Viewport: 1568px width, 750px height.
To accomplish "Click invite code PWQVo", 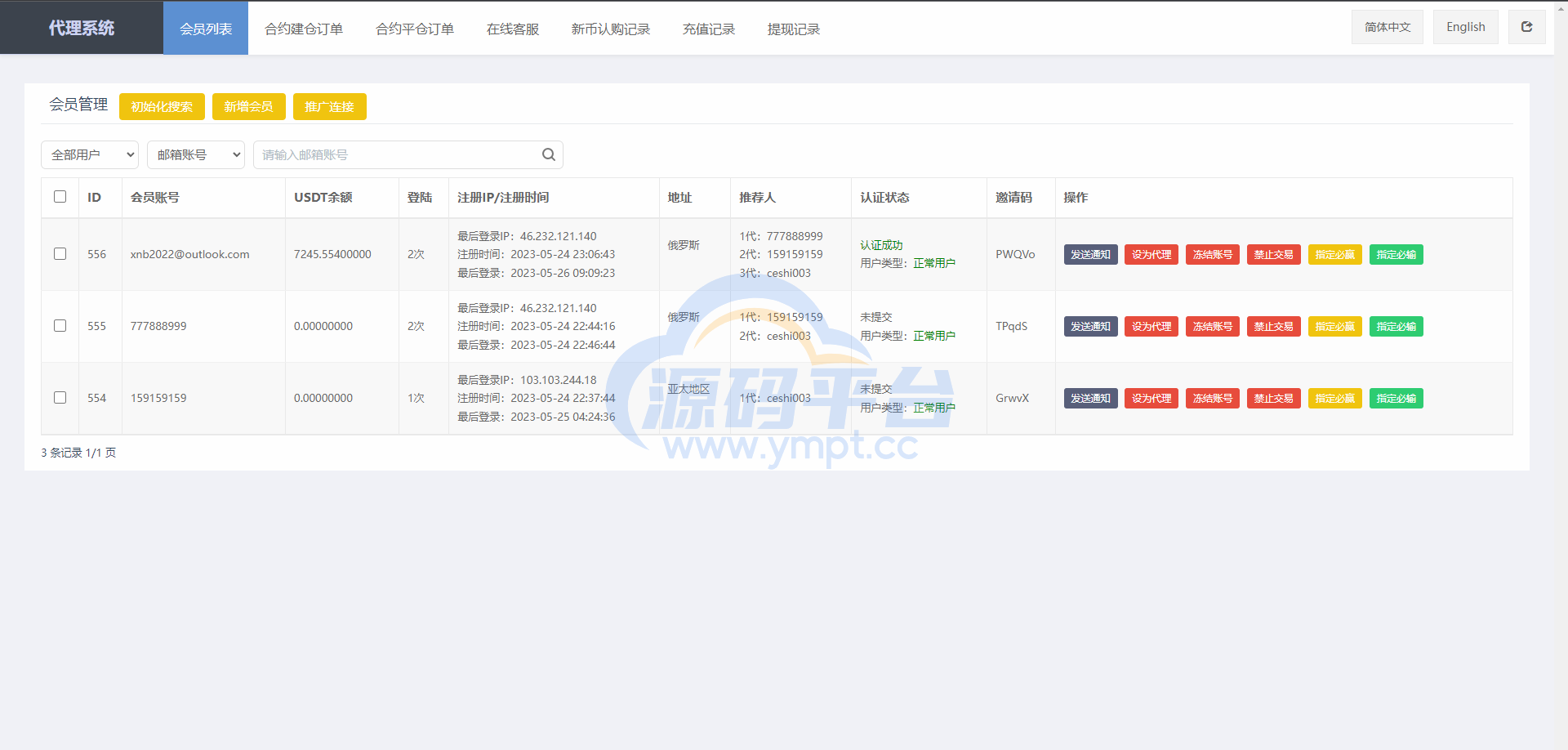I will (x=1015, y=254).
